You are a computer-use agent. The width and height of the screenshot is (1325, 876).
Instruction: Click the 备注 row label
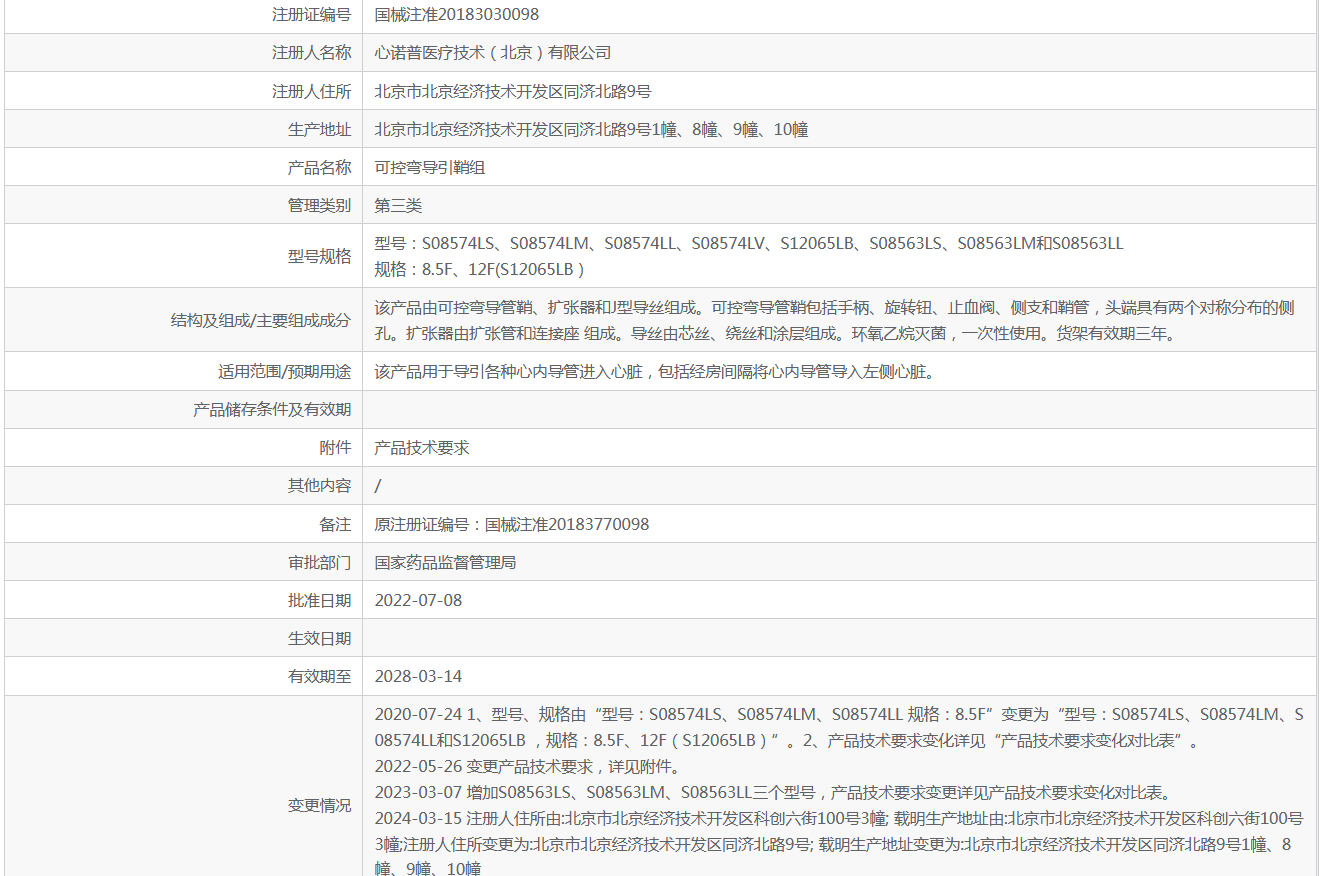point(335,525)
